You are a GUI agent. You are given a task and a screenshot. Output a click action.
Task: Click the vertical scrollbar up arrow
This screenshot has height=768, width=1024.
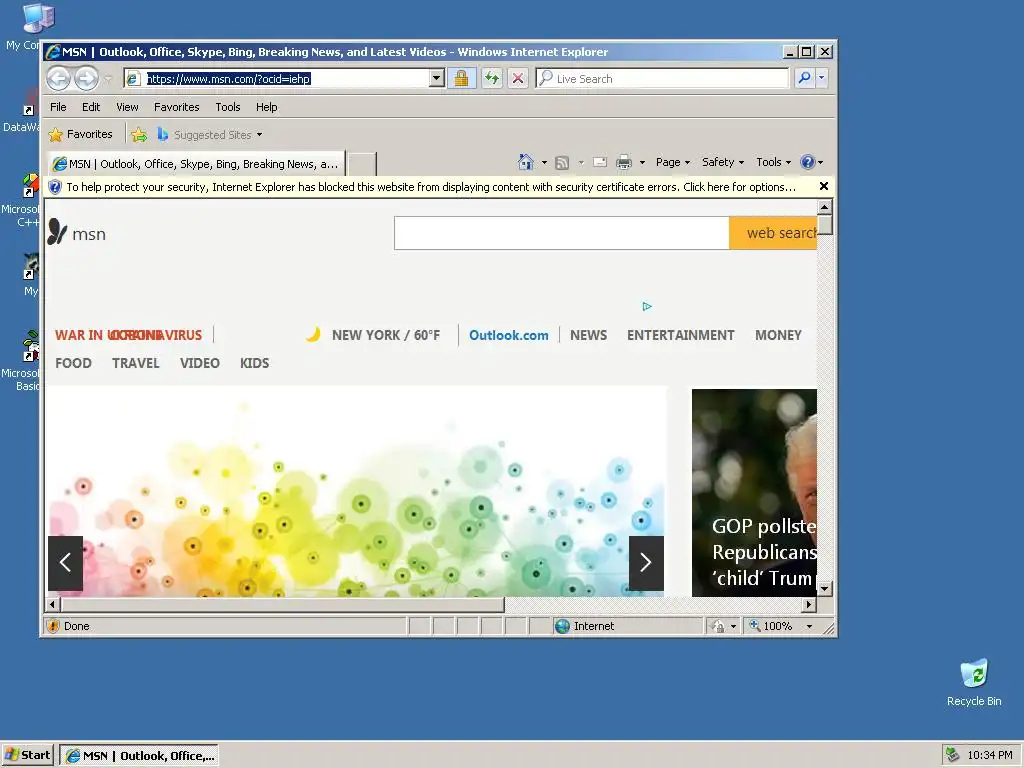(x=825, y=208)
